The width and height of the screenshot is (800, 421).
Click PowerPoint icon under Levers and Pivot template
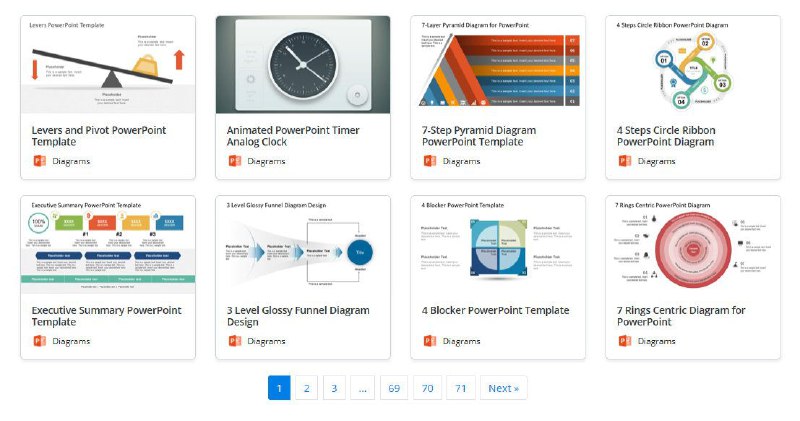(40, 161)
